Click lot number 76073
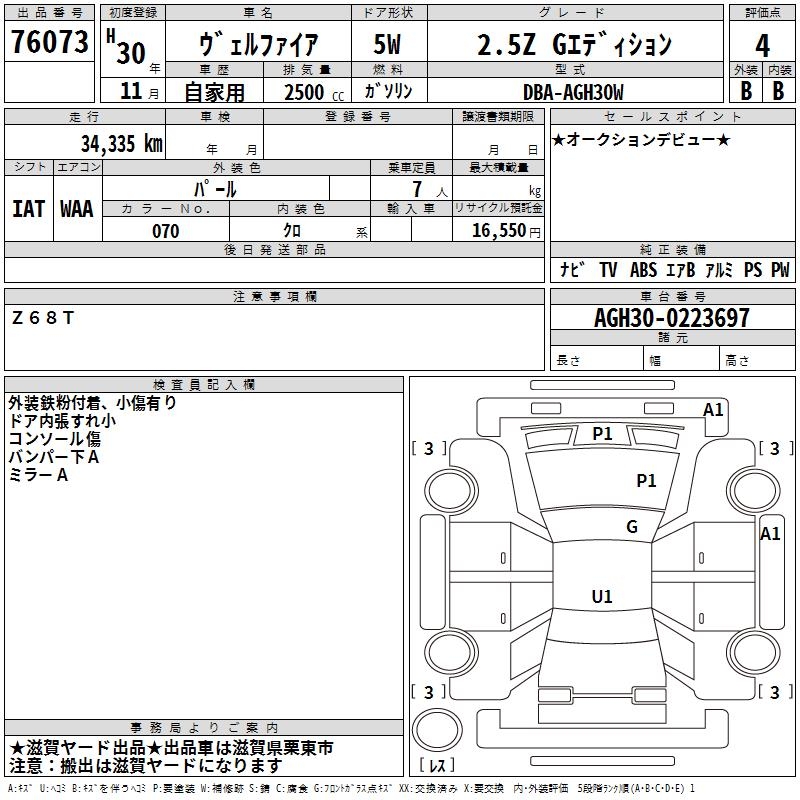Viewport: 800px width, 800px height. coord(49,41)
